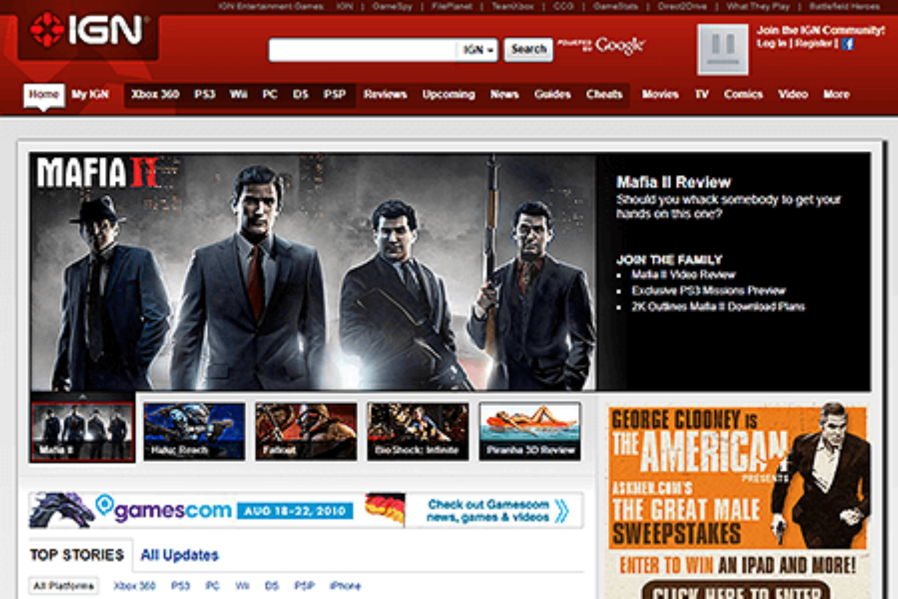Viewport: 898px width, 599px height.
Task: Go to PS3 section in nav bar
Action: [x=204, y=94]
